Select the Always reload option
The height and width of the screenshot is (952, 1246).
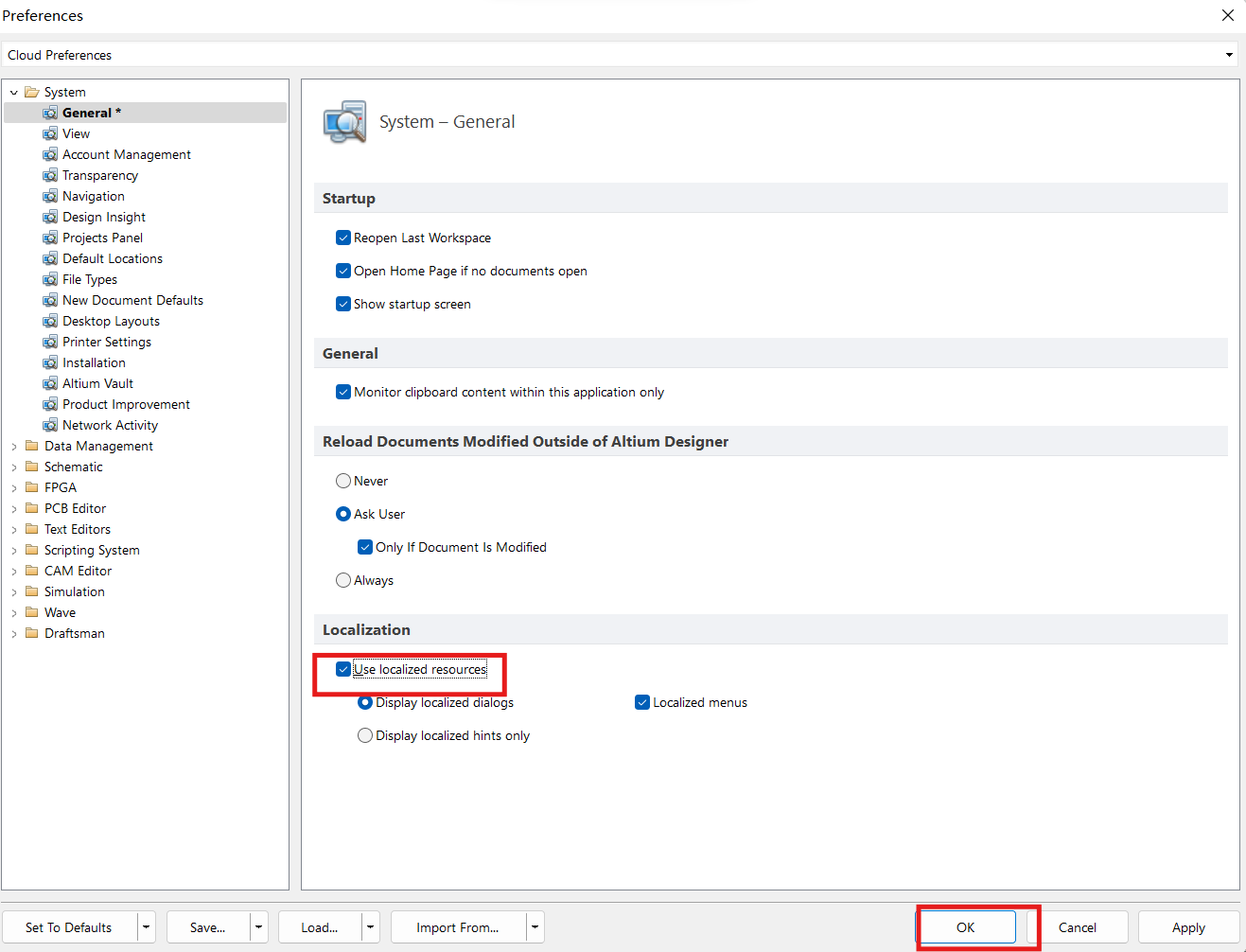[x=343, y=580]
